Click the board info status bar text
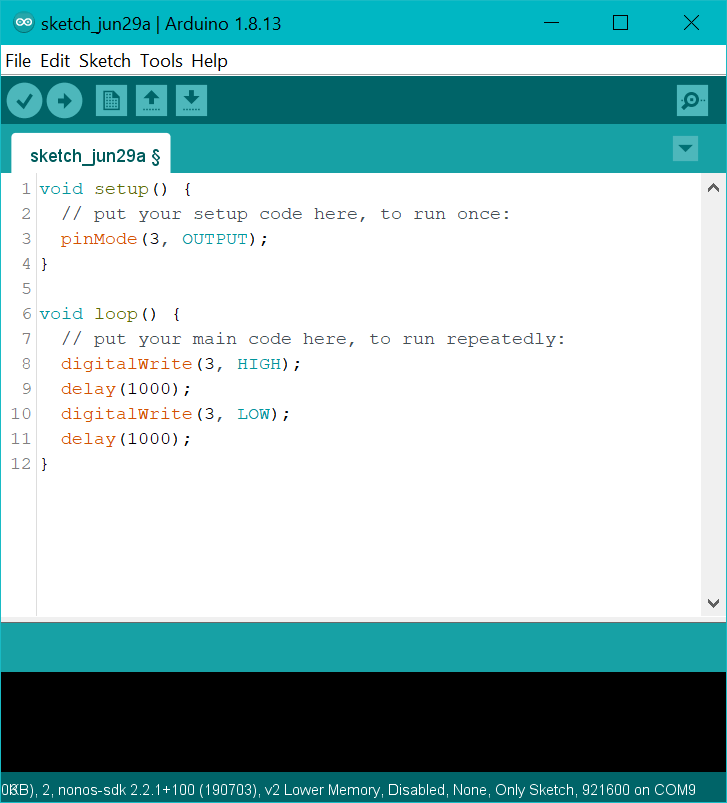 tap(348, 790)
